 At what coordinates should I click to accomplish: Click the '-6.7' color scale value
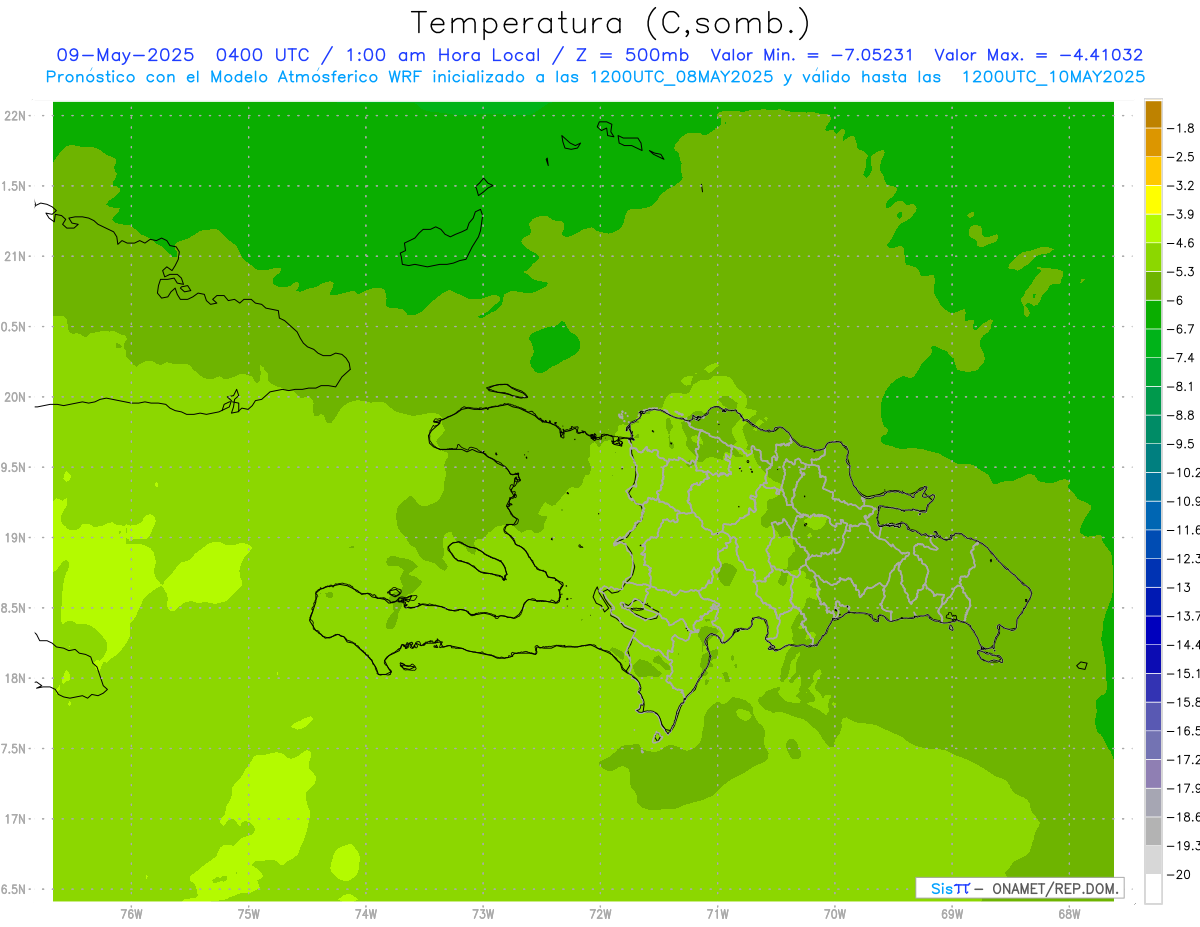tap(1181, 329)
